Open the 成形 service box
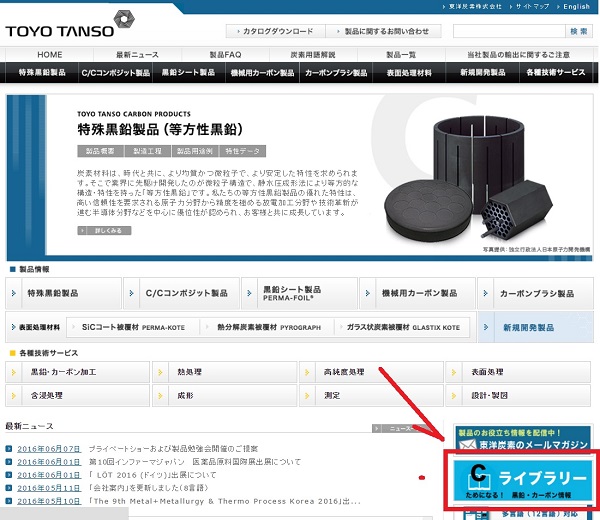Screen dimensions: 600x520 click(x=225, y=396)
